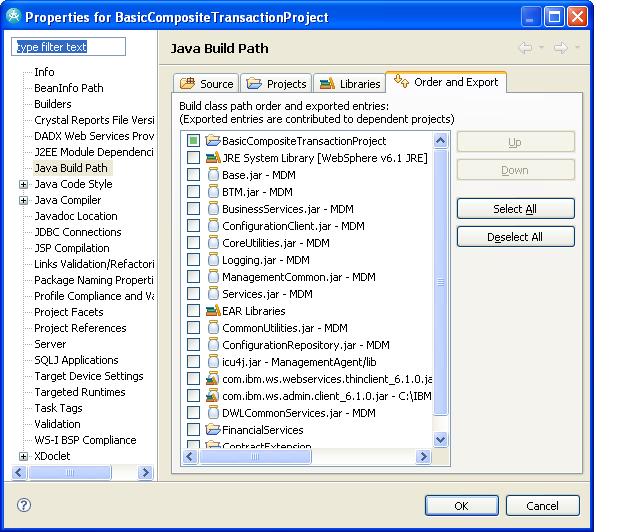Select the Order and Export tab
Image resolution: width=640 pixels, height=532 pixels.
(446, 82)
